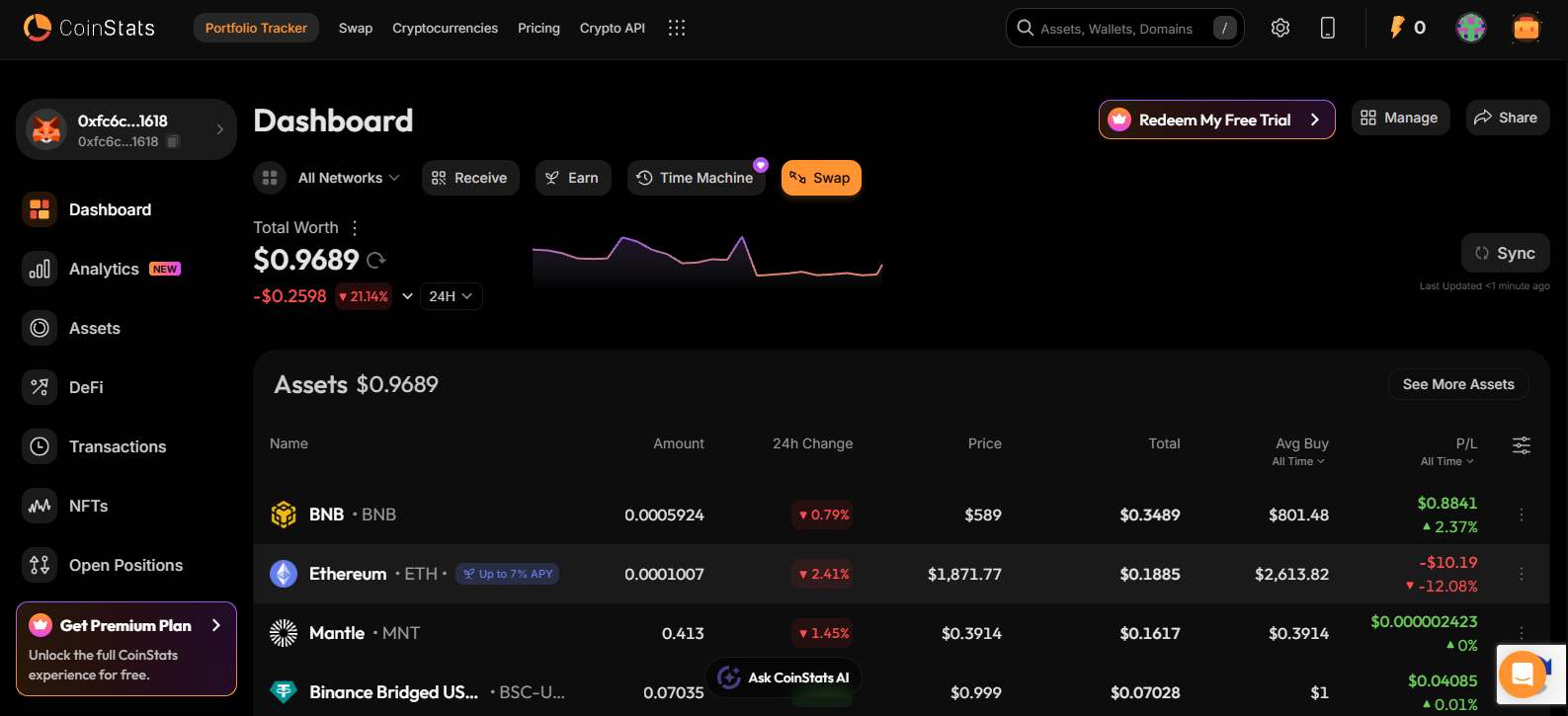Click the mobile app phone icon

click(1328, 28)
